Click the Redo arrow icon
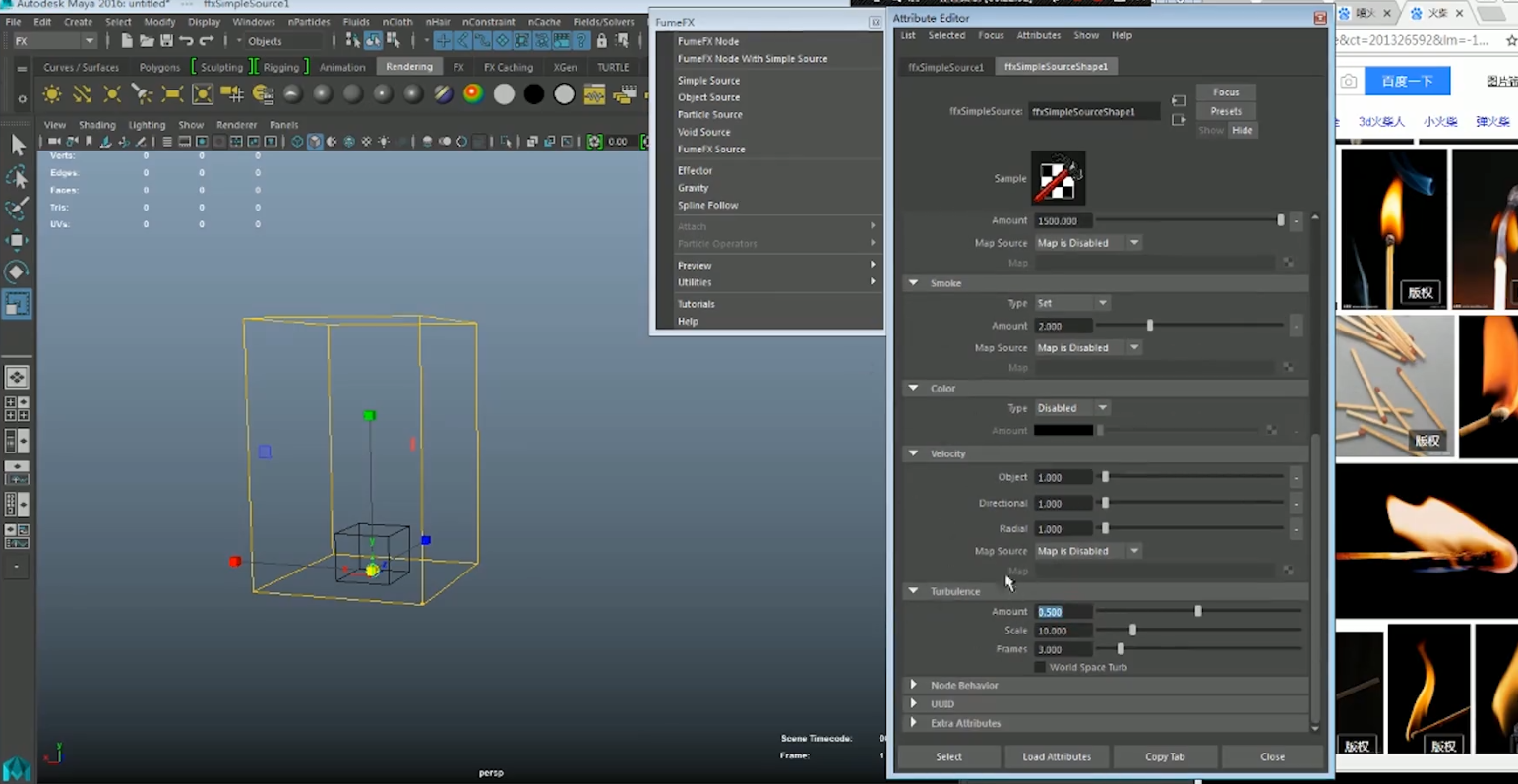The image size is (1518, 784). [x=206, y=41]
